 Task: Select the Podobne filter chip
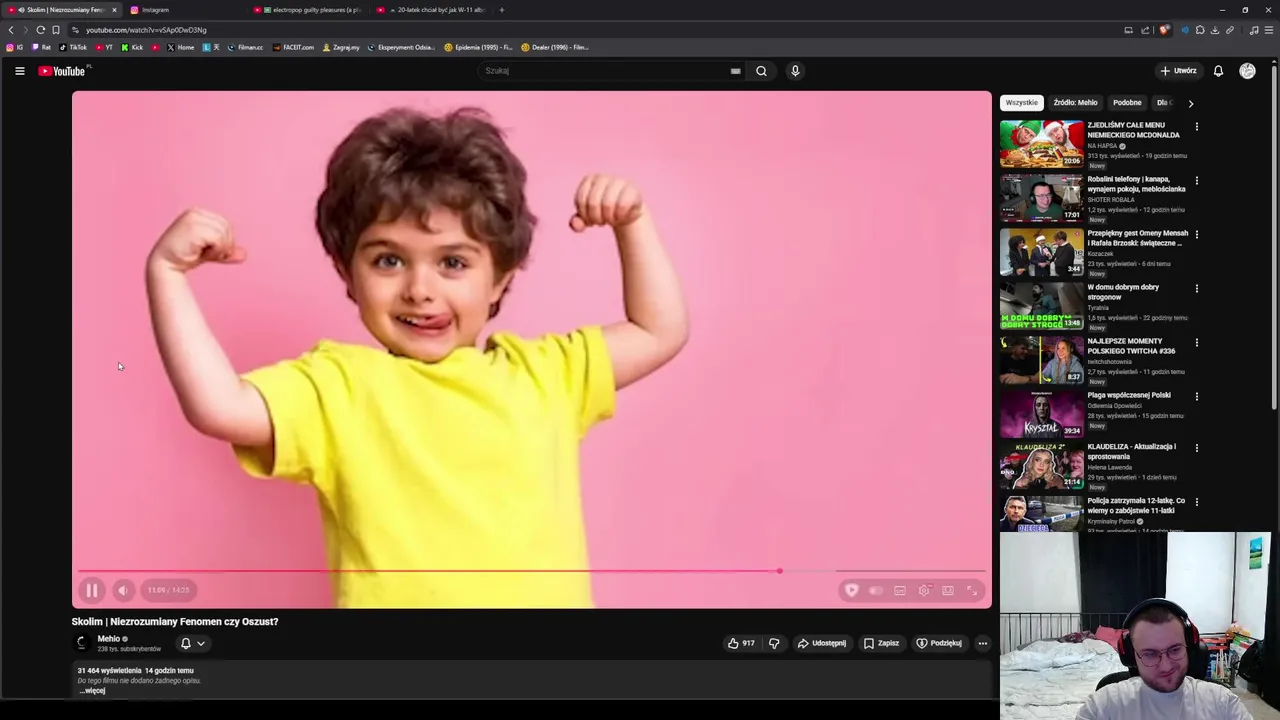pos(1127,103)
